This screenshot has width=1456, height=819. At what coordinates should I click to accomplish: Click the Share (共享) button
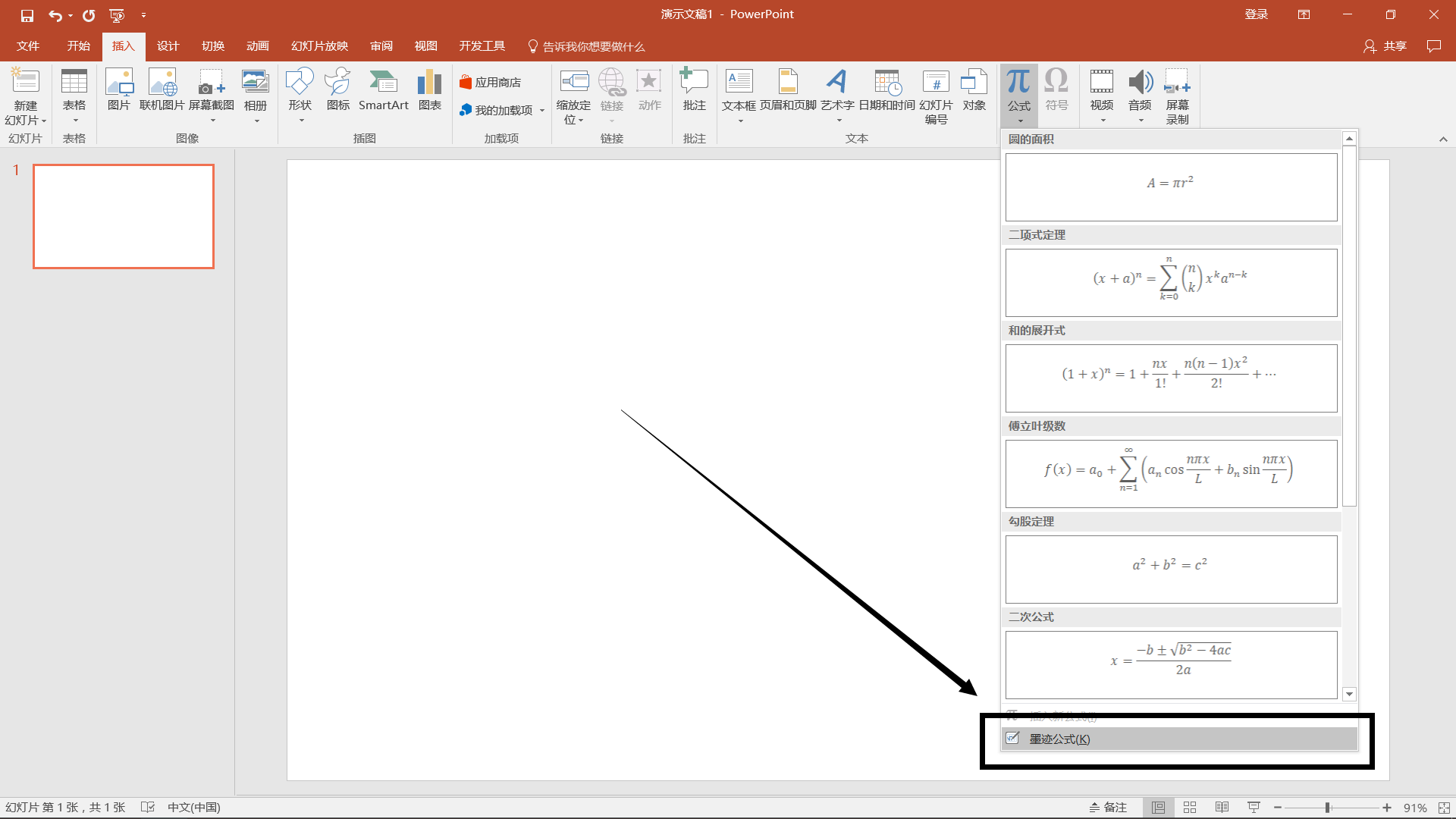[1385, 46]
